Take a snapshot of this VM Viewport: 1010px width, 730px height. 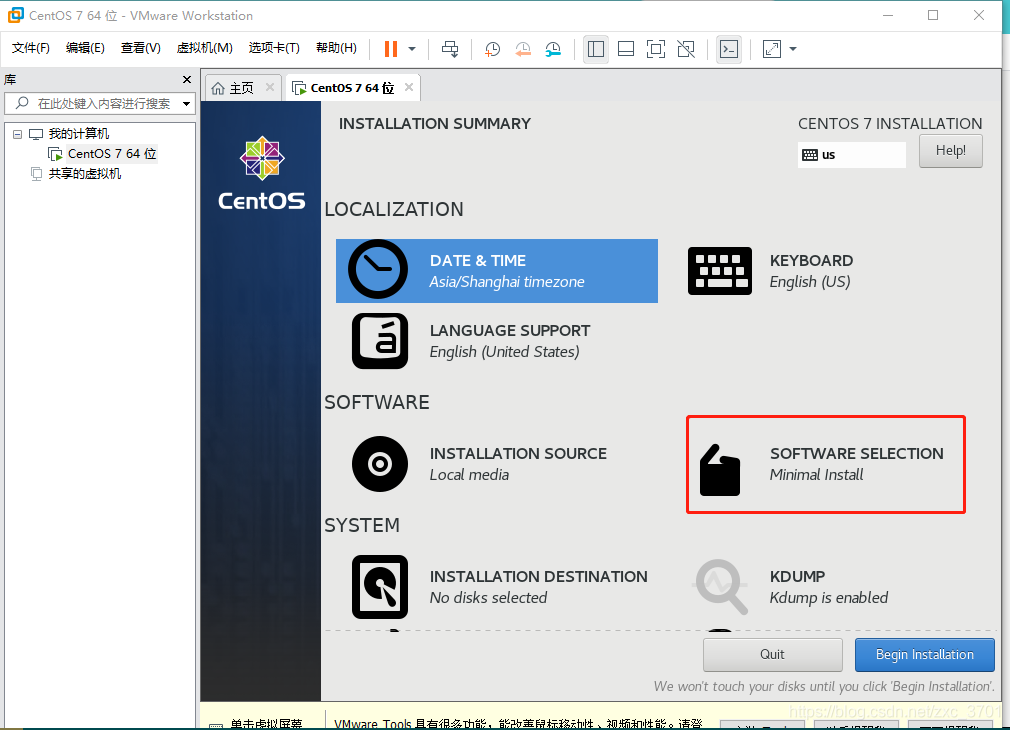pos(492,49)
